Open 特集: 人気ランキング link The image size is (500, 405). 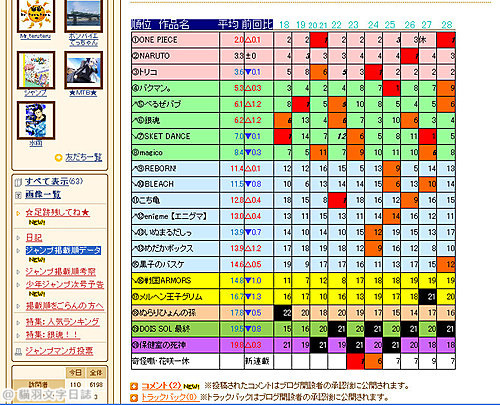pyautogui.click(x=63, y=322)
